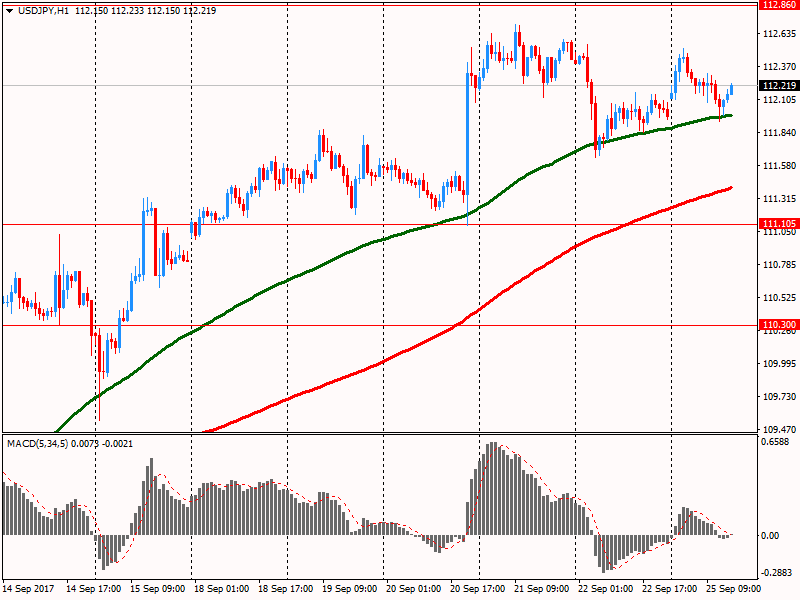The image size is (800, 600).
Task: Click the 109.470 price scale value
Action: click(x=779, y=430)
